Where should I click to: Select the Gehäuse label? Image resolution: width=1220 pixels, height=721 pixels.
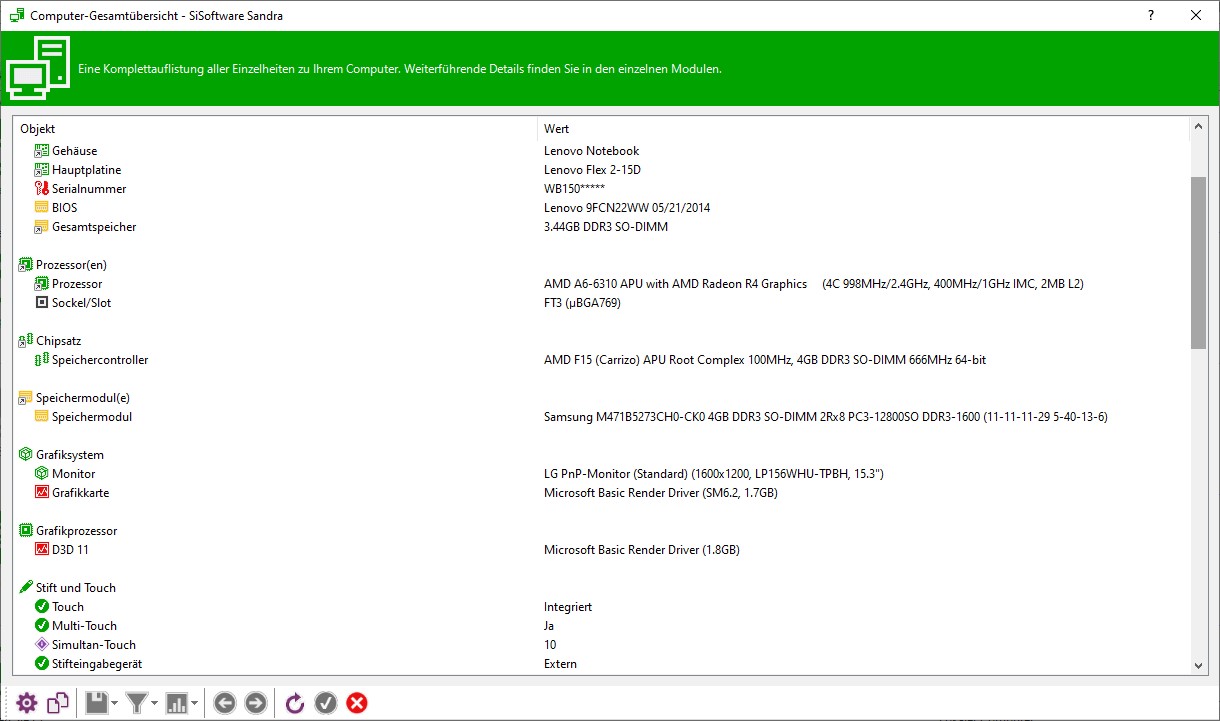(75, 151)
